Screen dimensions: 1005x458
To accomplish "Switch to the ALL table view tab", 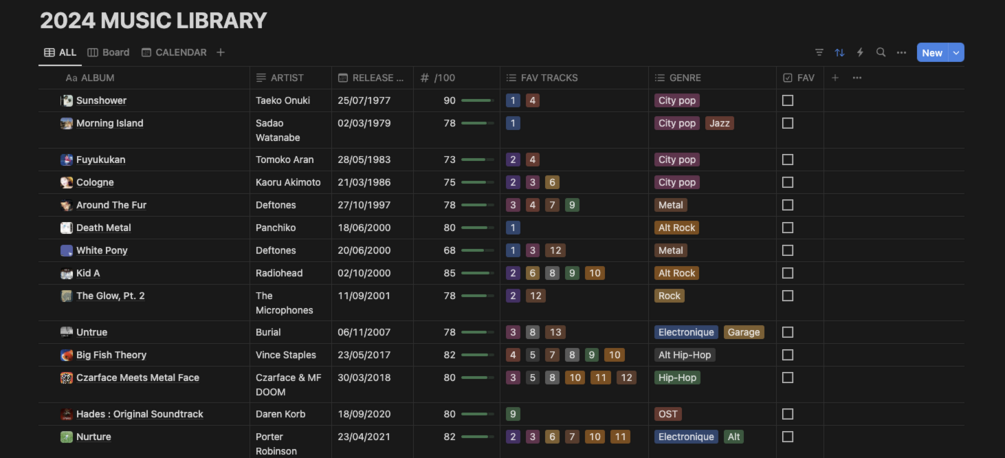I will (x=60, y=53).
